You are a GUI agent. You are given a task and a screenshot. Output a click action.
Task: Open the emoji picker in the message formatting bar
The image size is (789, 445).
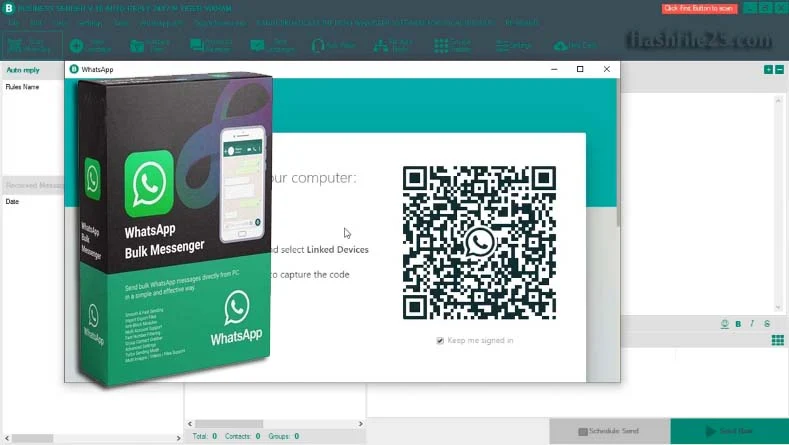tap(725, 324)
